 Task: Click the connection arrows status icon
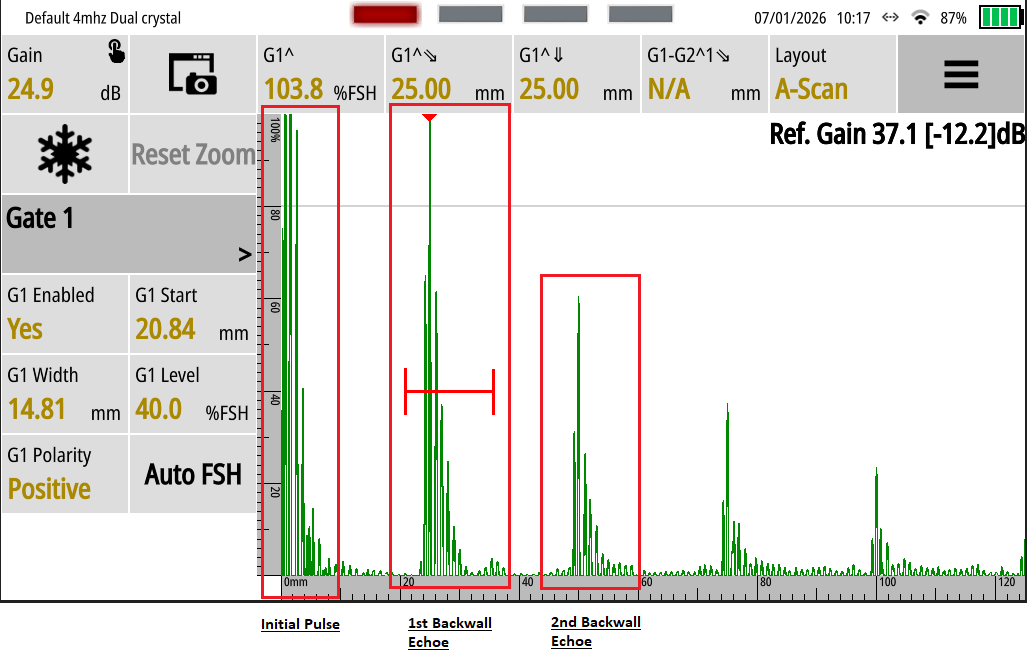click(x=890, y=18)
